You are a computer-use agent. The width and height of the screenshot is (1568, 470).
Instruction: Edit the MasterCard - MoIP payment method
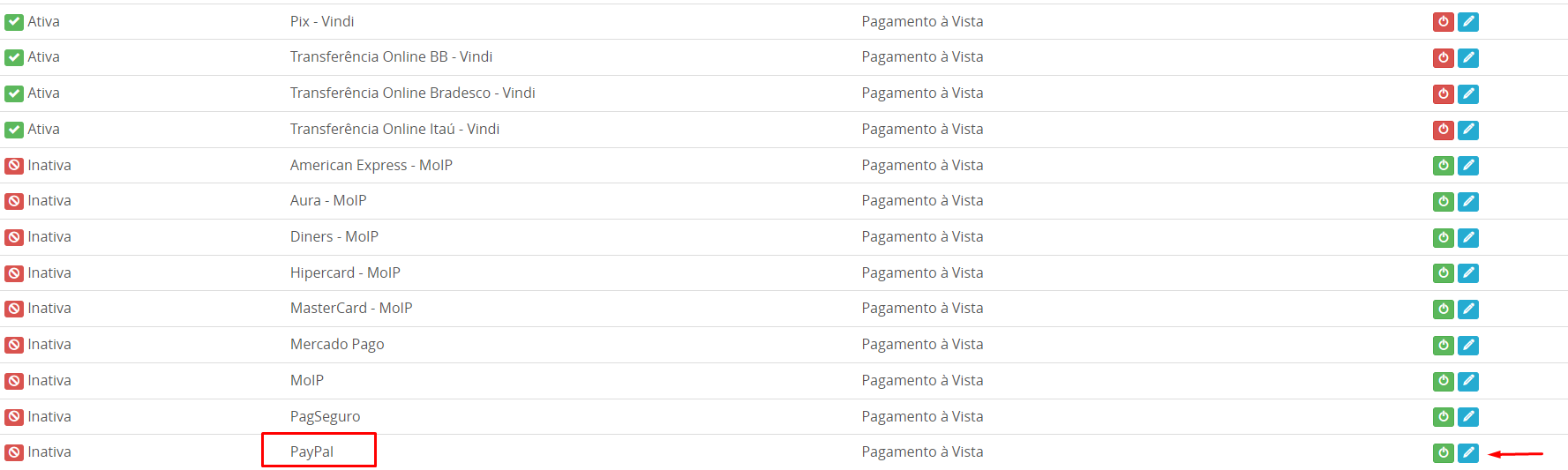1467,310
